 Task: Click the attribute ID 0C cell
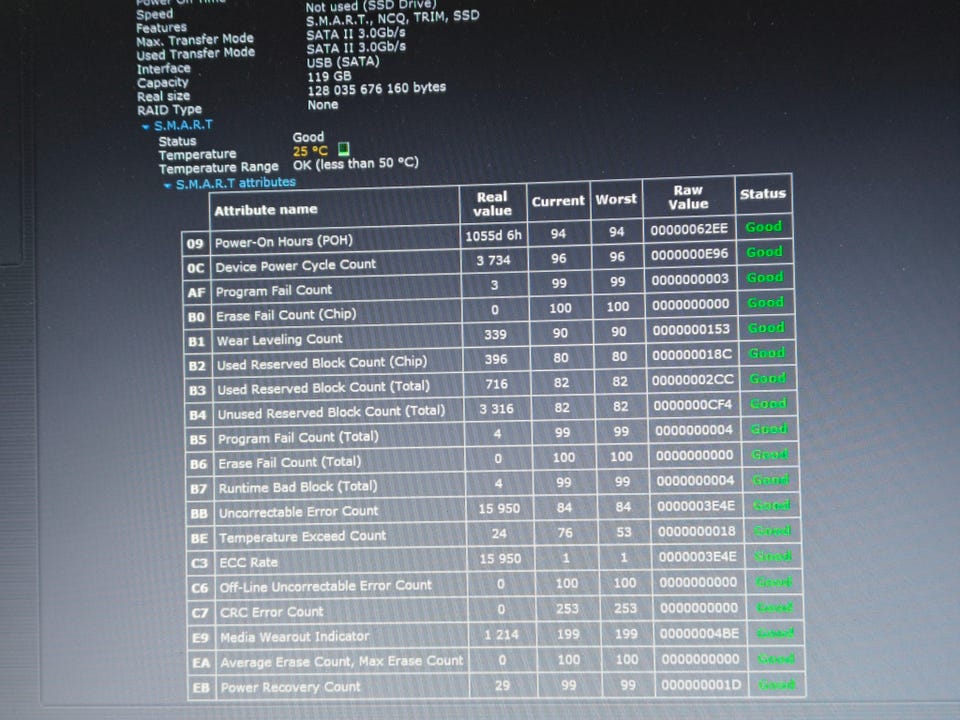(x=196, y=268)
